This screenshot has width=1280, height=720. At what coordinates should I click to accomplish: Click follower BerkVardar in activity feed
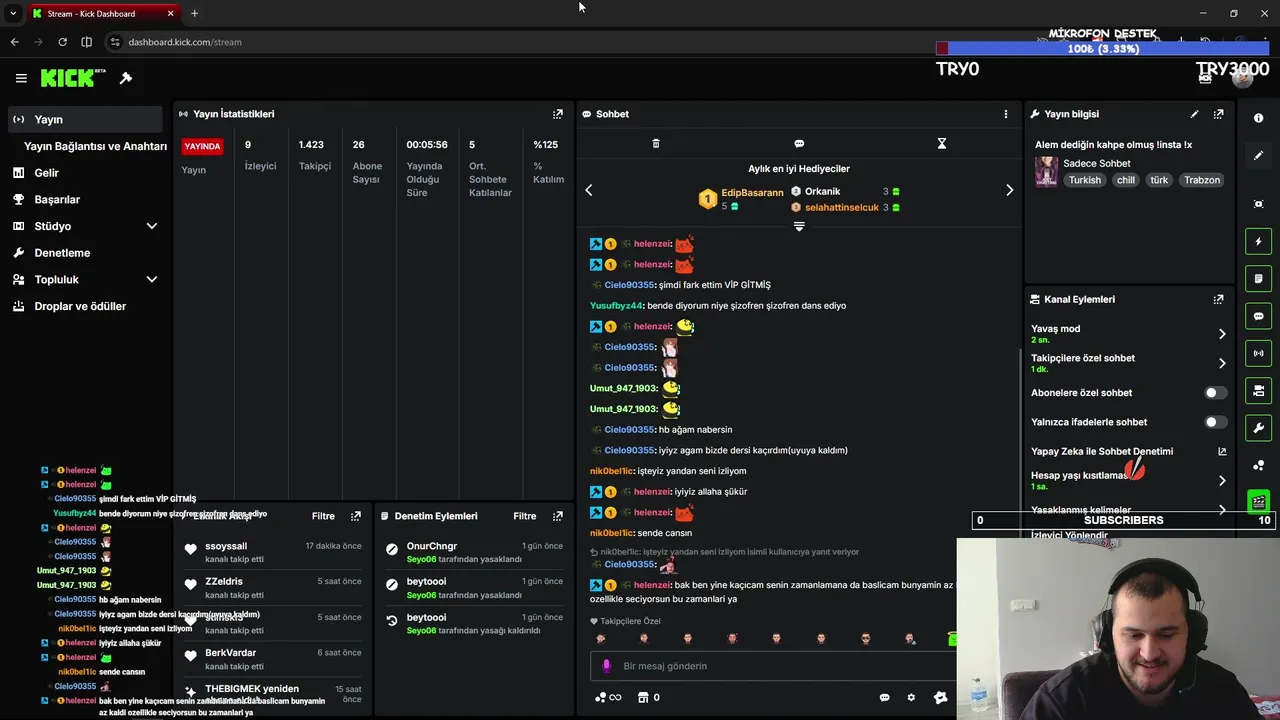(x=231, y=653)
